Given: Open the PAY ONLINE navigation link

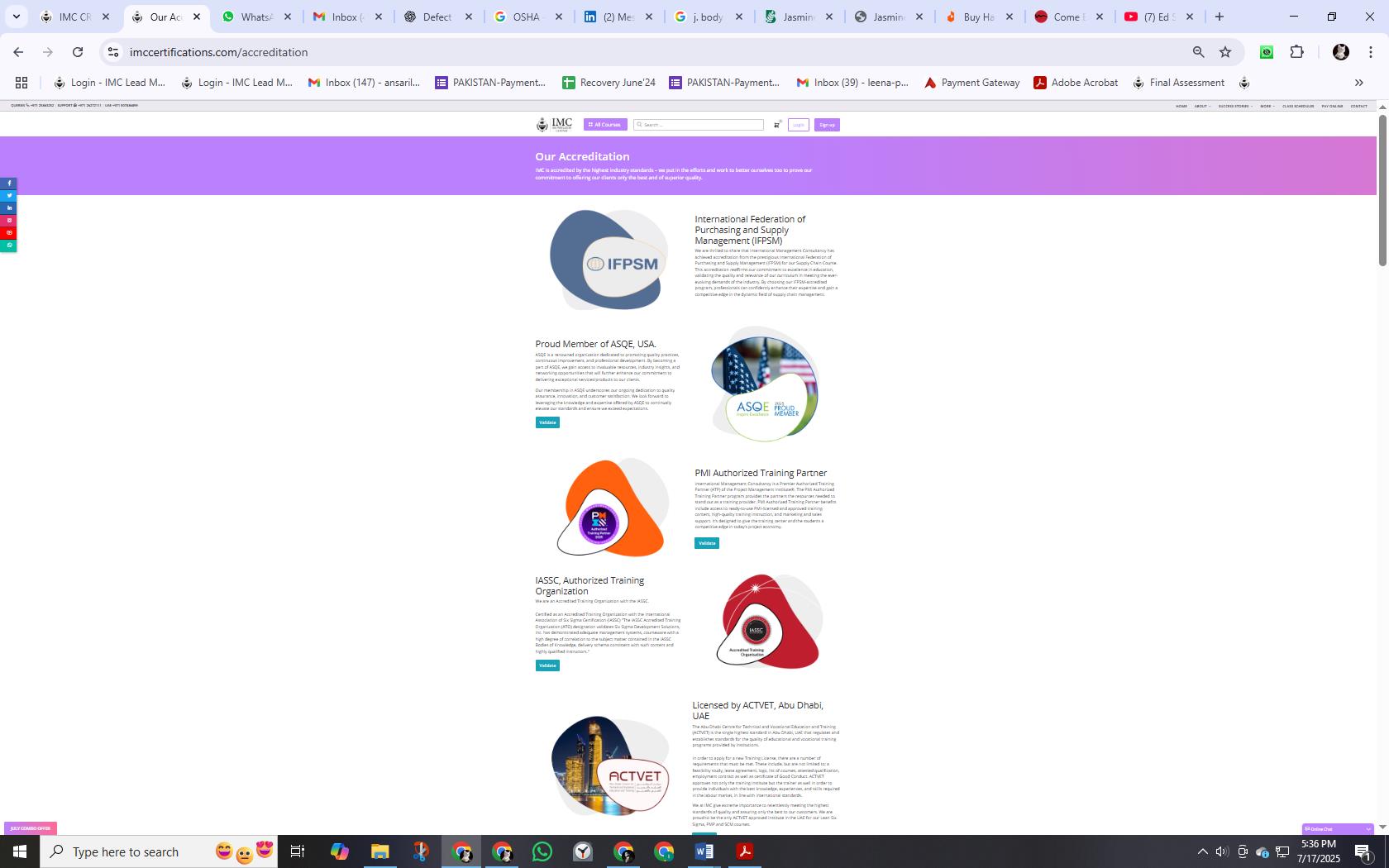Looking at the screenshot, I should click(1332, 106).
